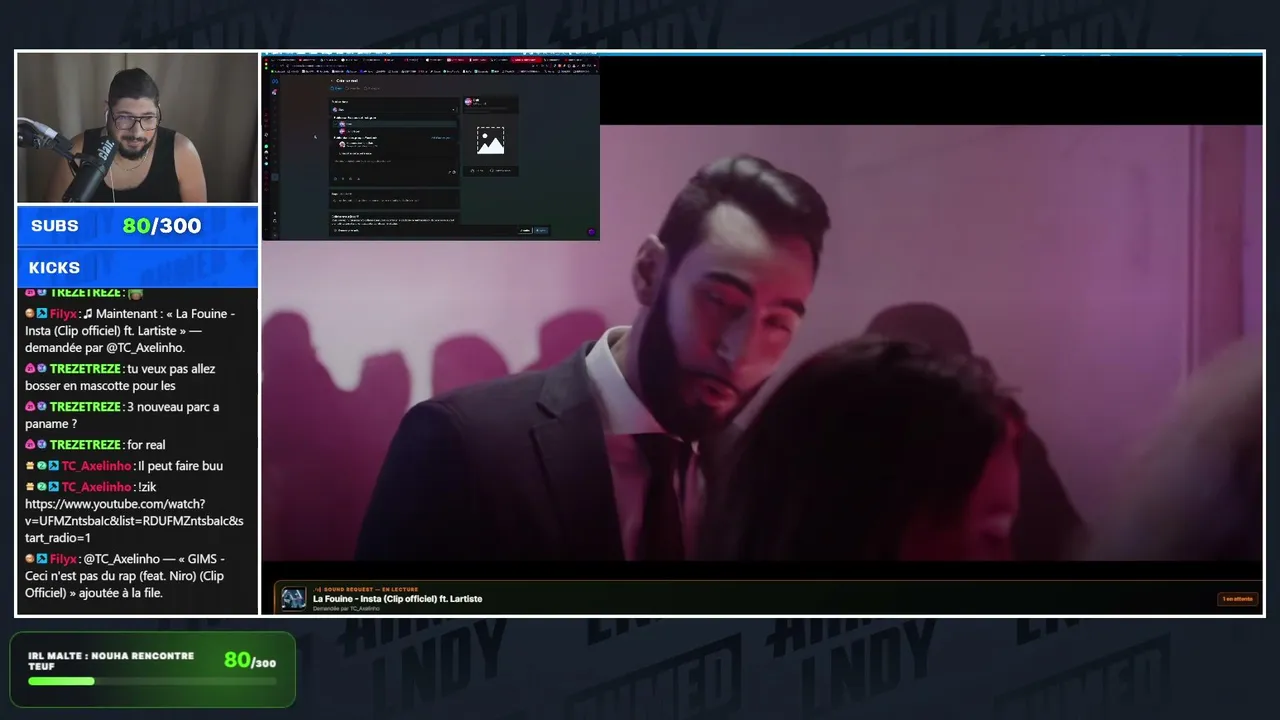Click the back arrow beside the small window's page title
Image resolution: width=1280 pixels, height=720 pixels.
pos(334,80)
